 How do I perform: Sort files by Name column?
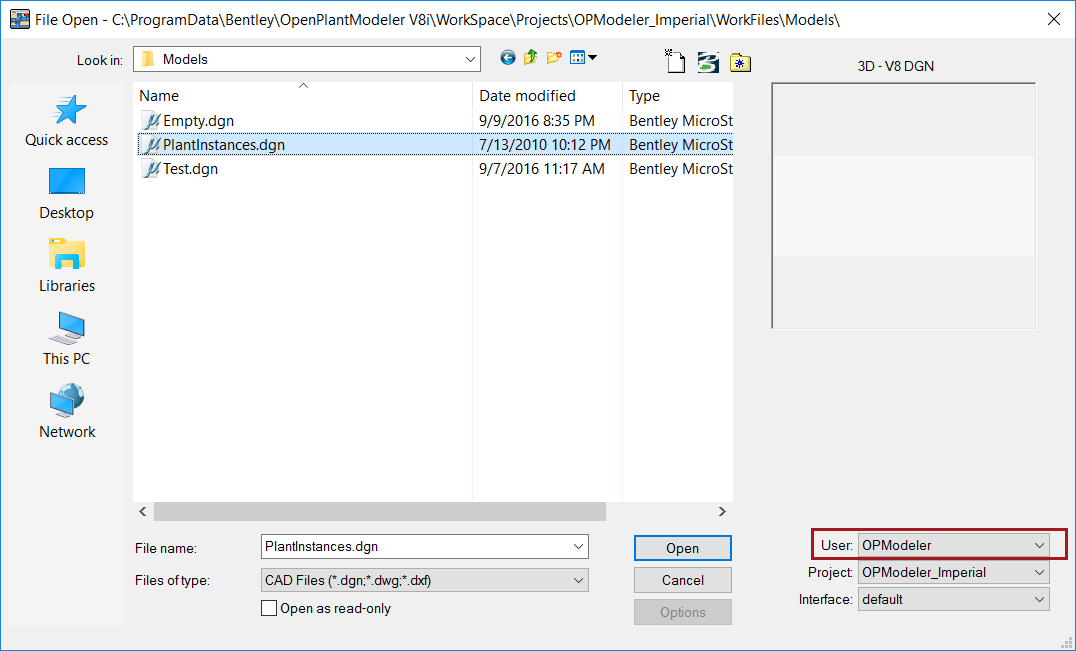coord(303,95)
